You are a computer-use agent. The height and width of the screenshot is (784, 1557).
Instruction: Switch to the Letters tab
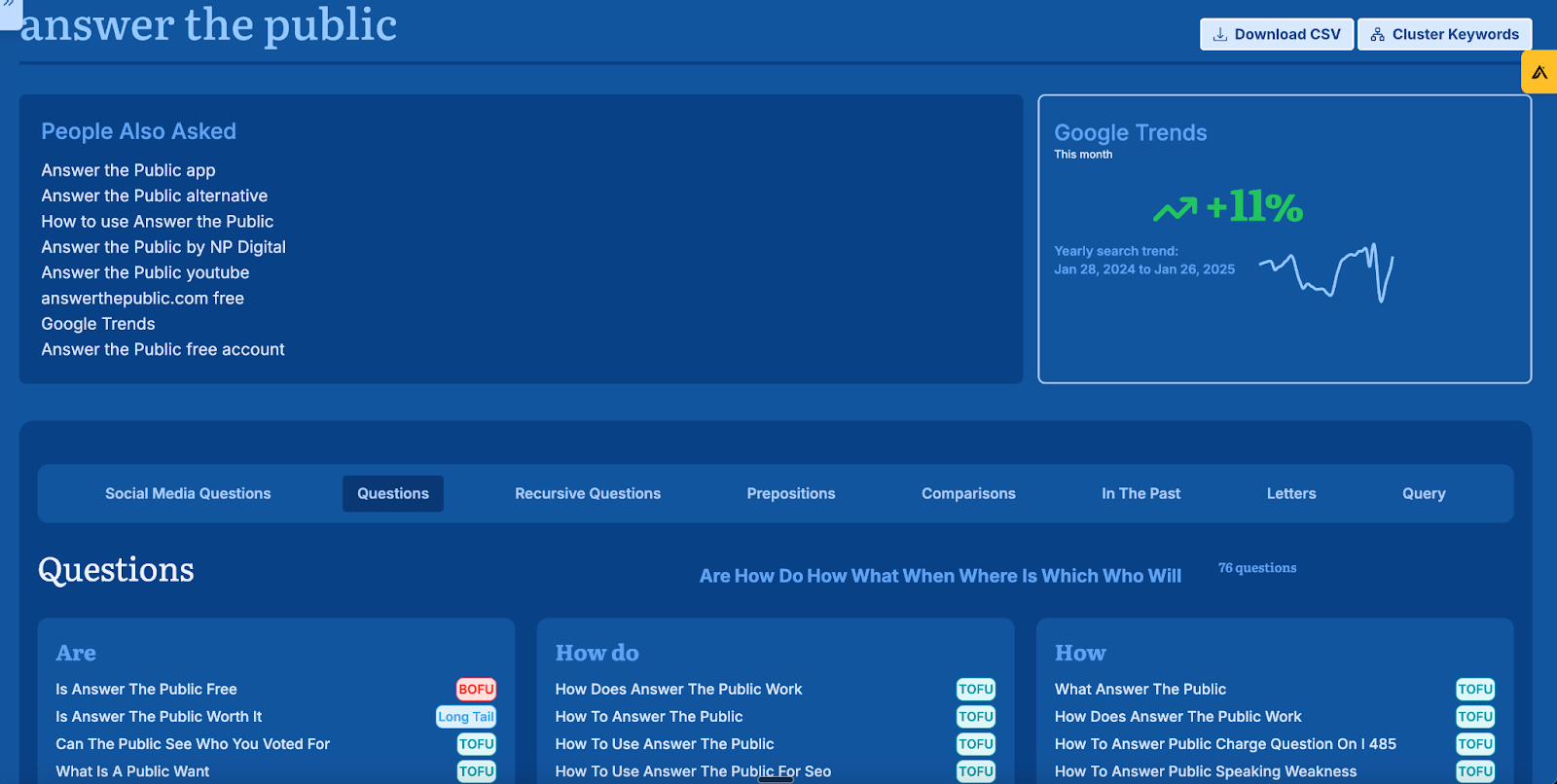pos(1291,493)
